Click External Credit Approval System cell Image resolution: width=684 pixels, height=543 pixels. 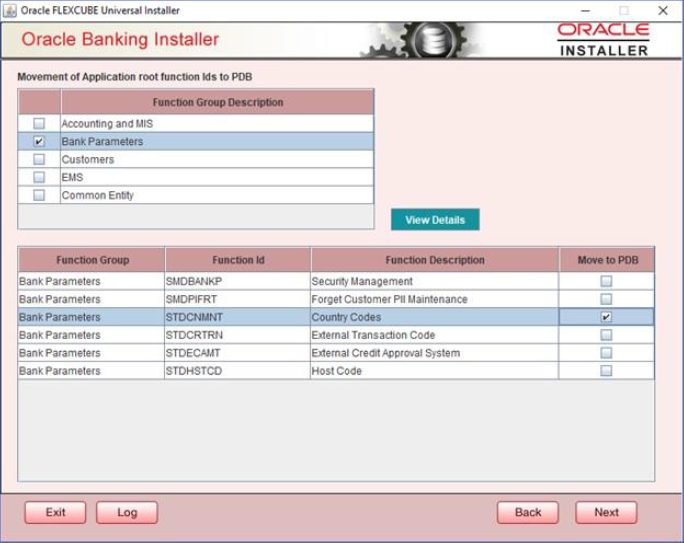pos(434,353)
